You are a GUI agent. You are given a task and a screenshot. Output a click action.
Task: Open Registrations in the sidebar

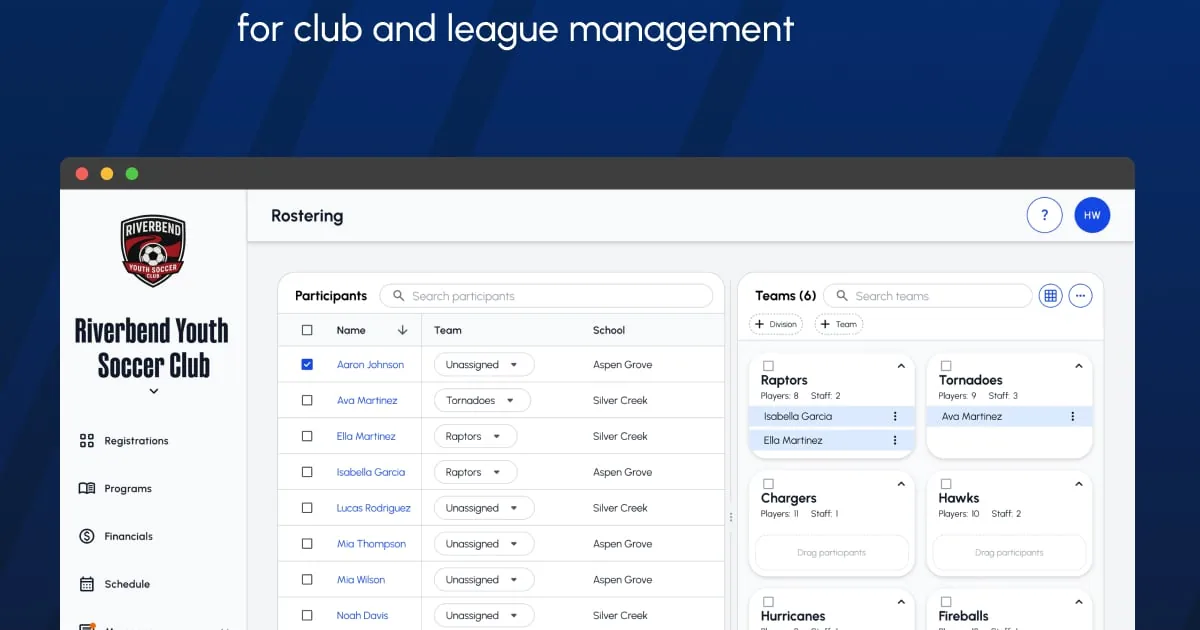pyautogui.click(x=136, y=441)
